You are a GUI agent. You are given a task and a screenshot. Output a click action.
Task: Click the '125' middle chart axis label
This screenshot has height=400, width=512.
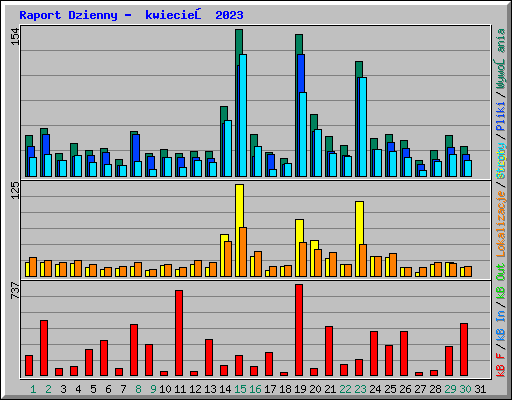(16, 190)
